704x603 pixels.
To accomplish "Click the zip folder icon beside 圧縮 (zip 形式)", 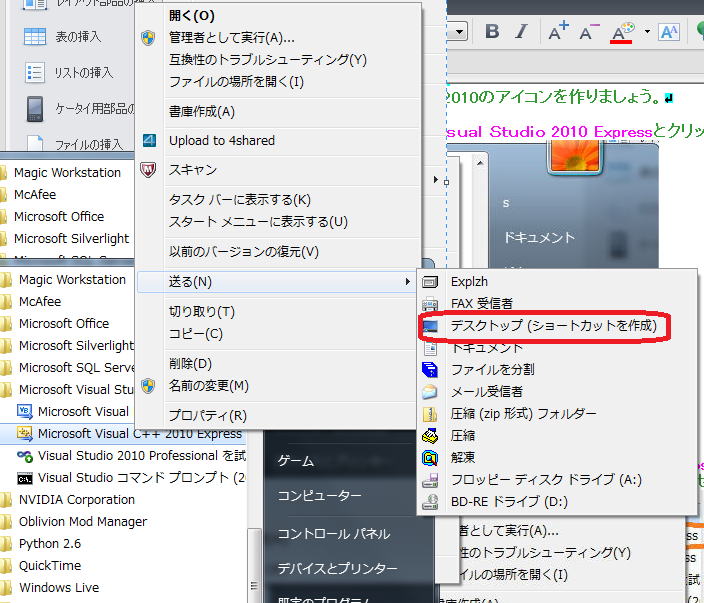I will 430,414.
